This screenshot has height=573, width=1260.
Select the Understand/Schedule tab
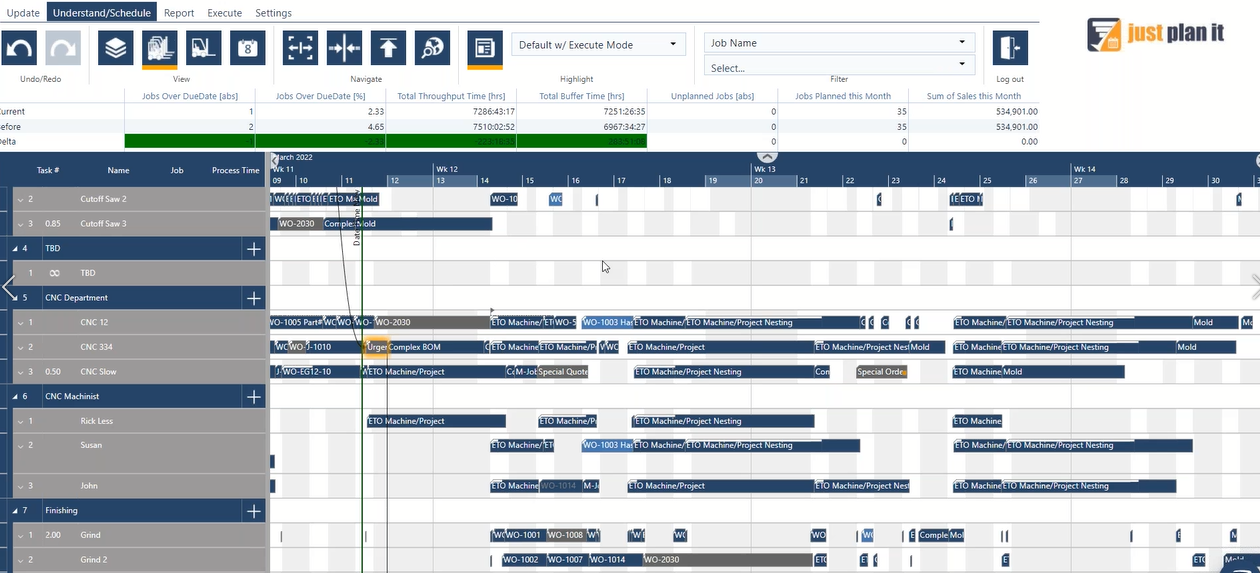click(x=104, y=13)
